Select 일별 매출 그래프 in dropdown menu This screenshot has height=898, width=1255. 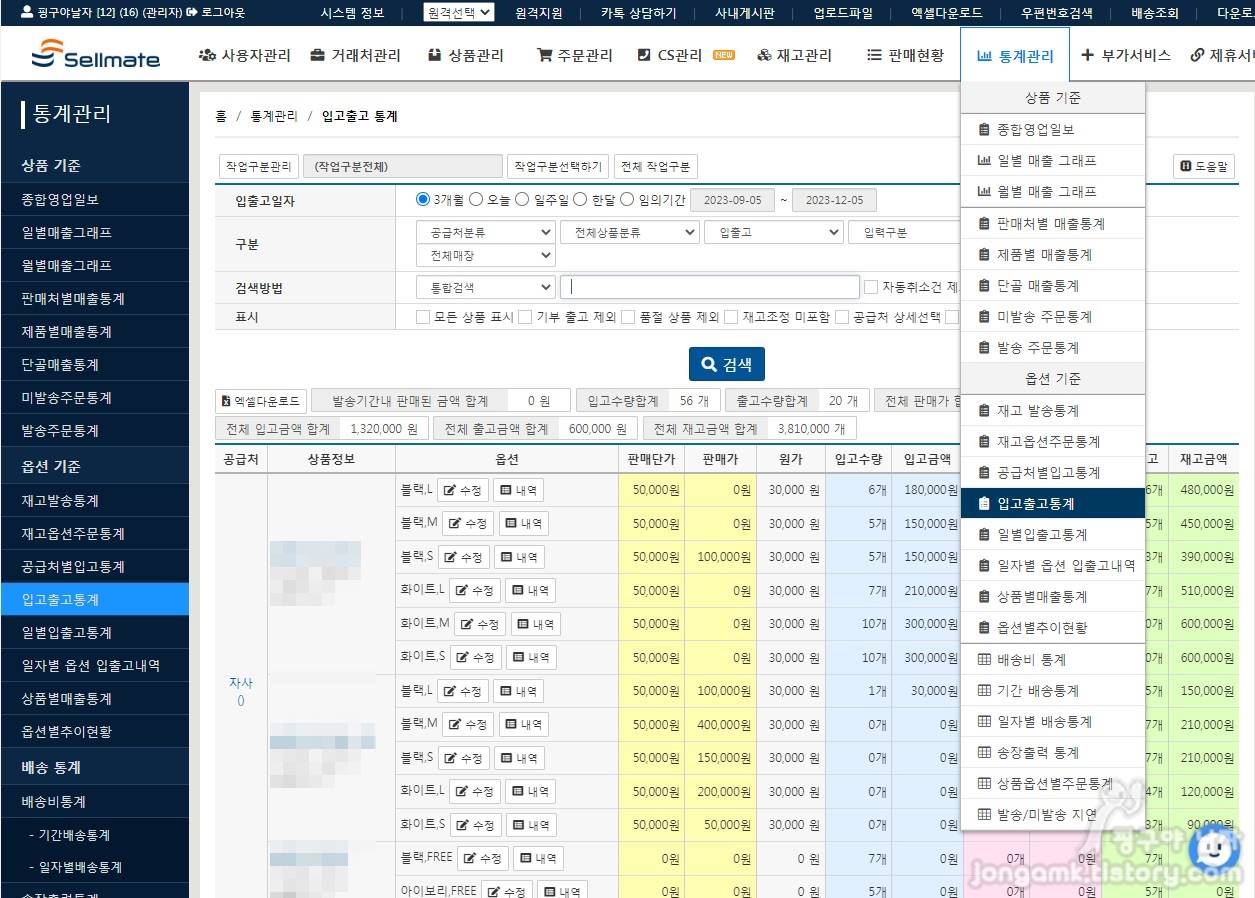click(1052, 160)
